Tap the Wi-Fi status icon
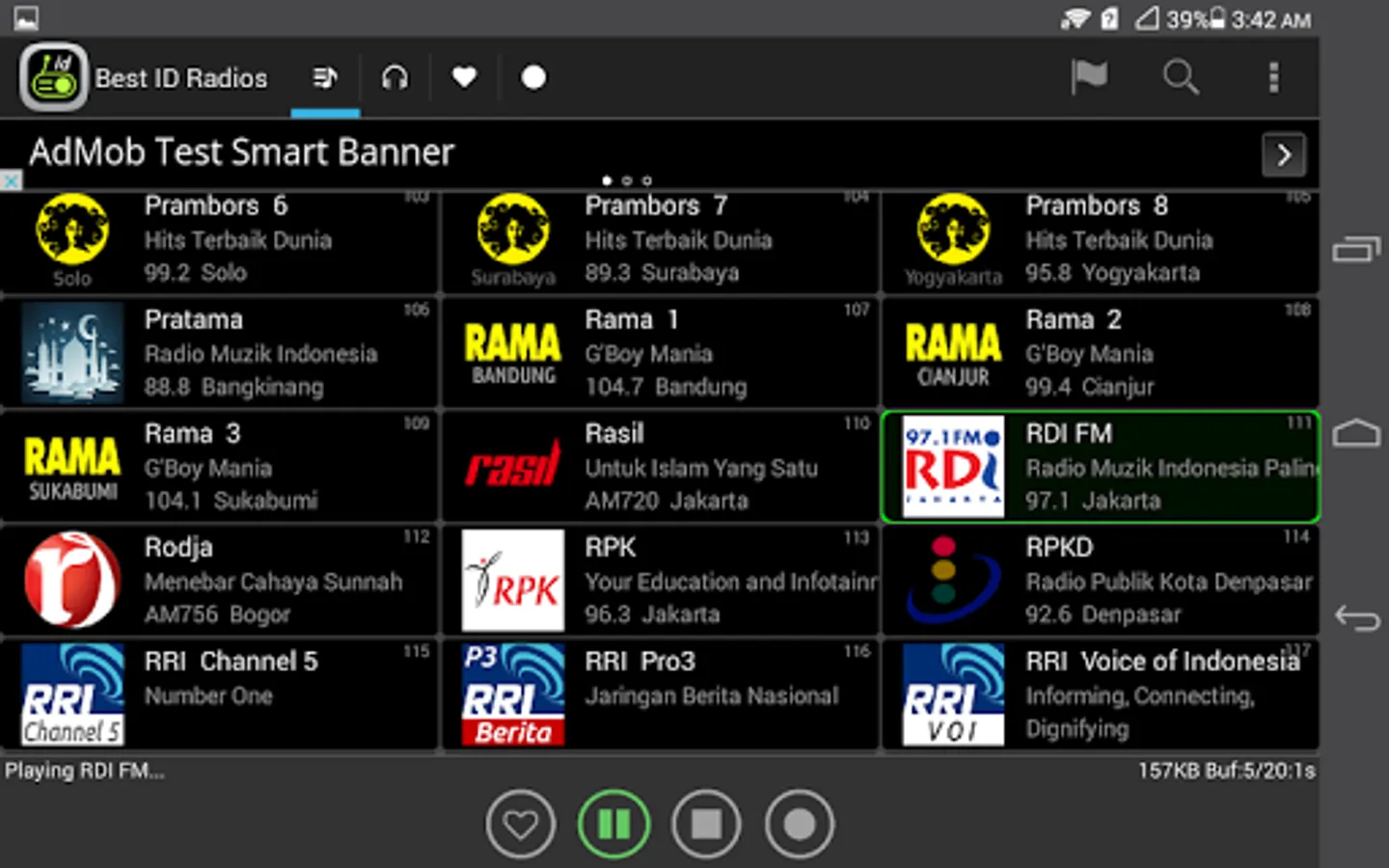The image size is (1389, 868). click(x=1075, y=18)
